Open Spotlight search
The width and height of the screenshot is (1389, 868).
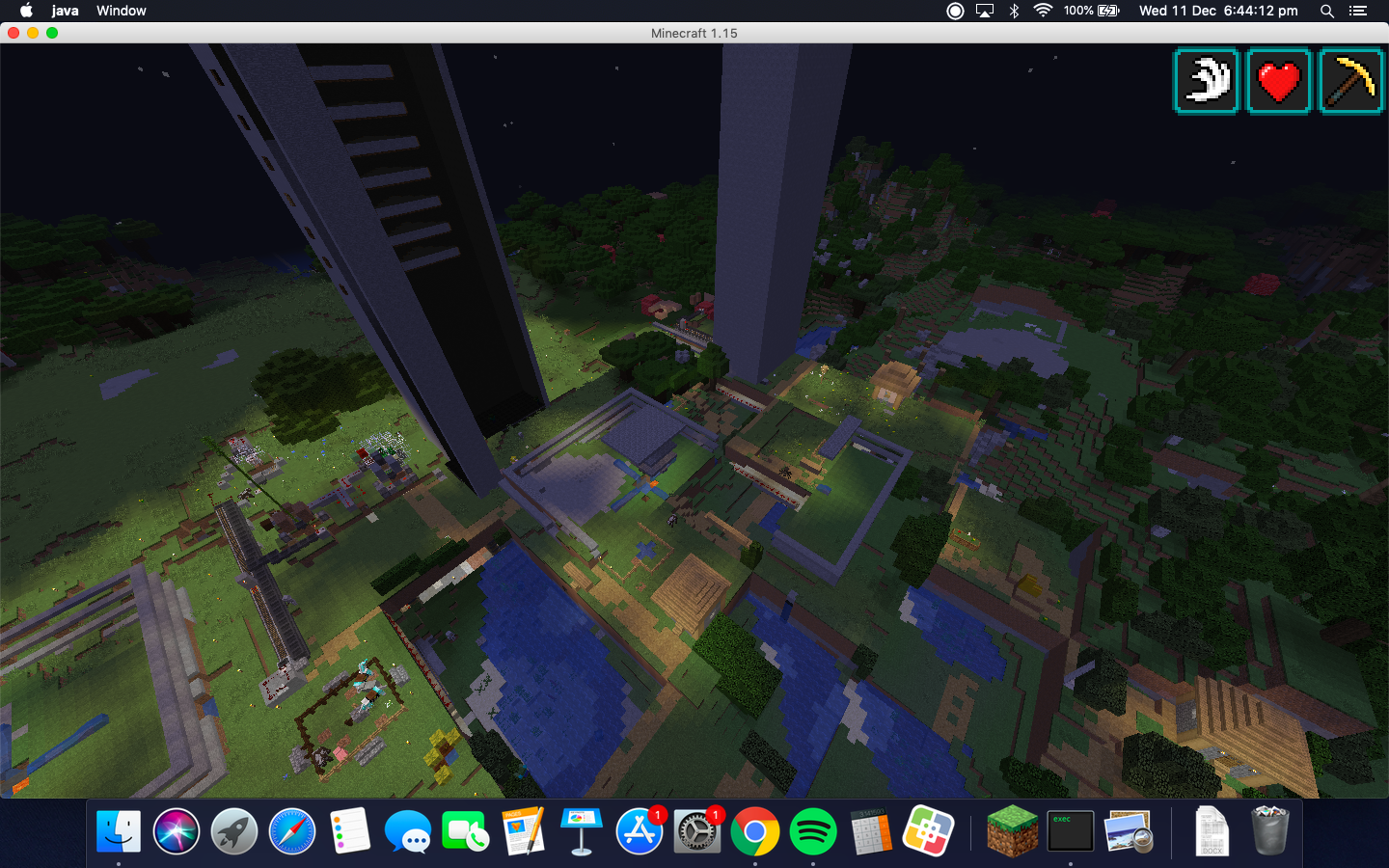1327,11
